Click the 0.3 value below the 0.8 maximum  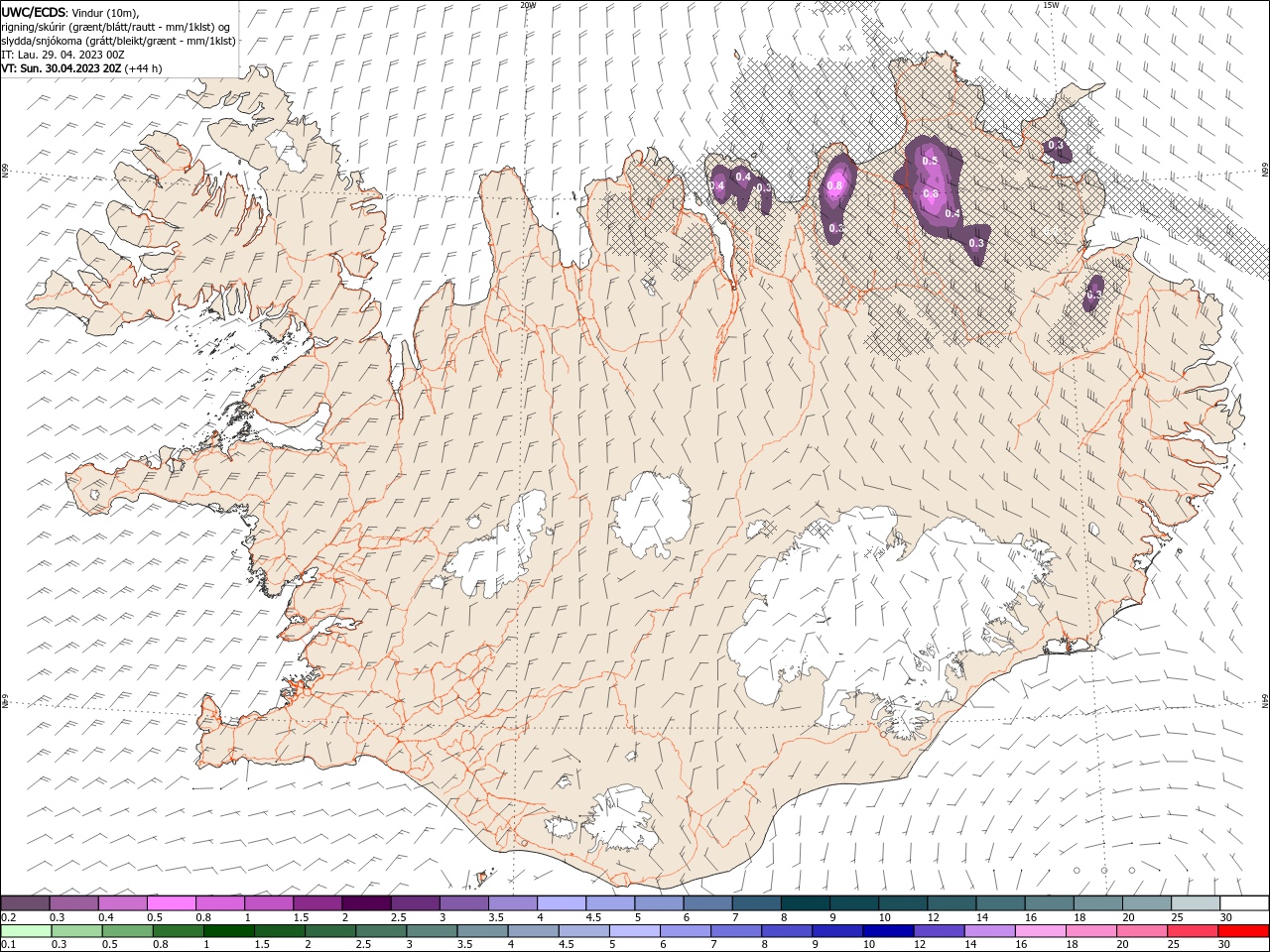point(835,228)
